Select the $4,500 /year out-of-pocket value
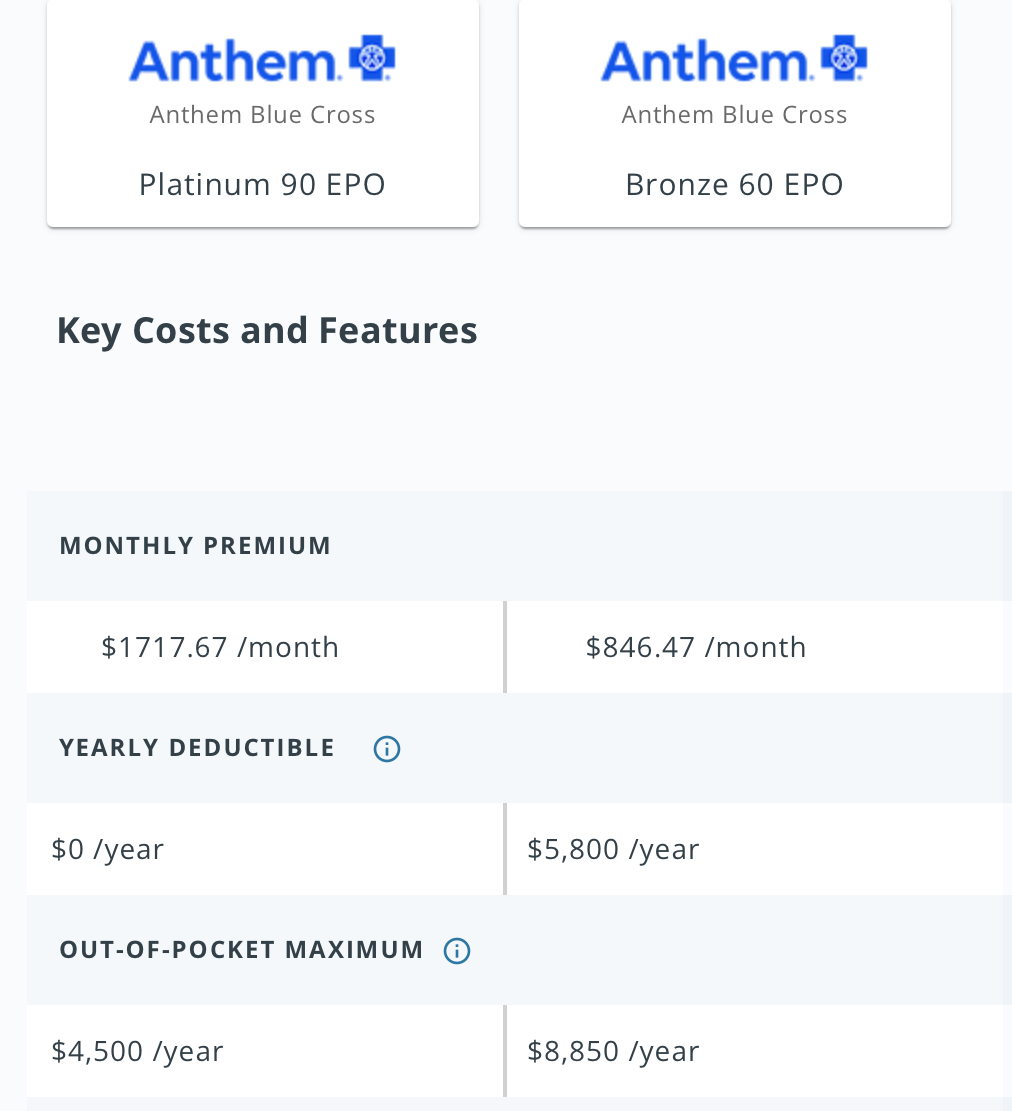Viewport: 1012px width, 1111px height. [137, 1051]
